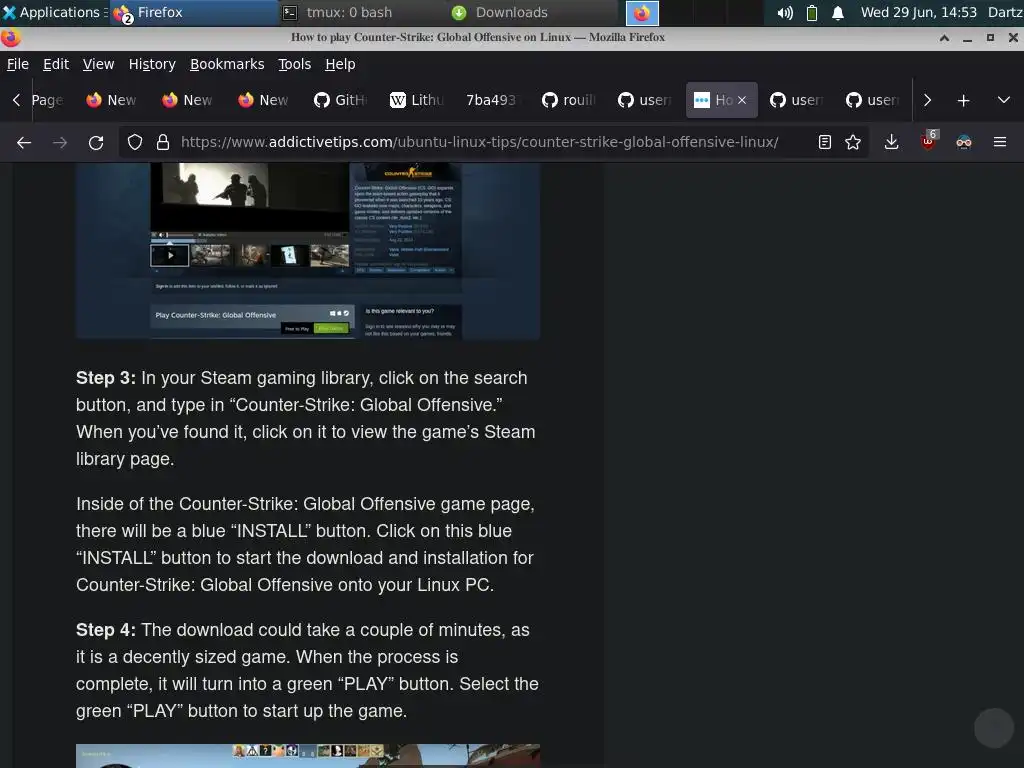Image resolution: width=1024 pixels, height=768 pixels.
Task: Open a new tab with plus
Action: point(963,101)
